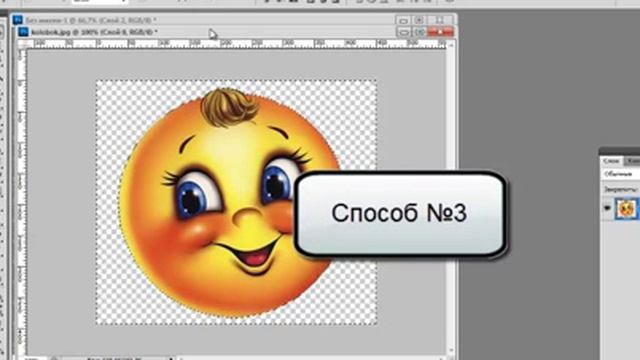640x360 pixels.
Task: Close the kolobok.jpg document window
Action: [x=440, y=32]
